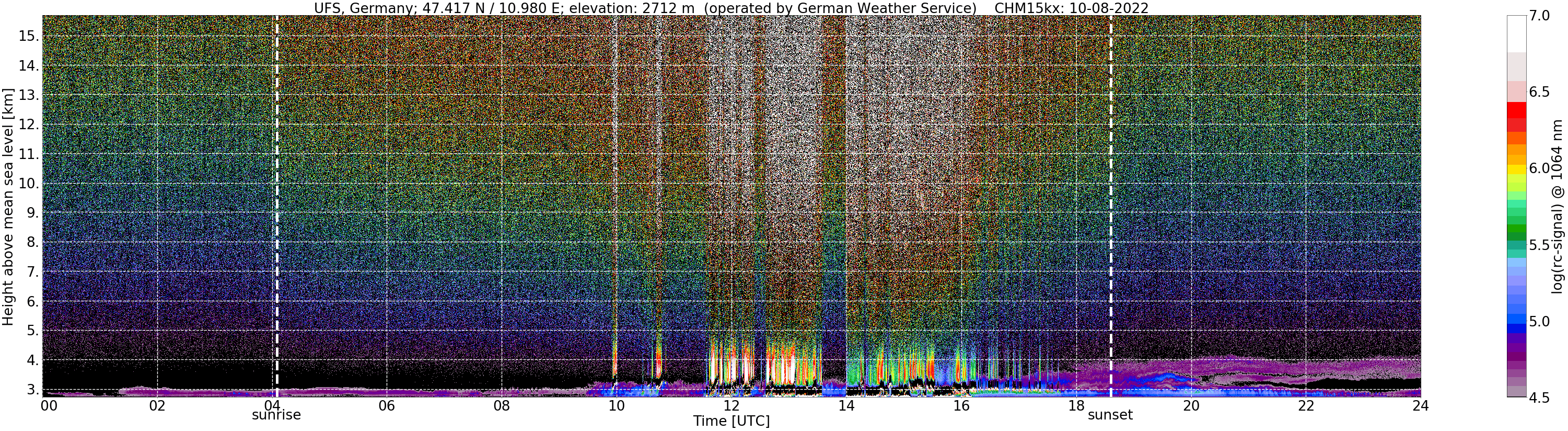Image resolution: width=1568 pixels, height=431 pixels.
Task: Click the height axis tick label 11.
Action: coord(29,154)
